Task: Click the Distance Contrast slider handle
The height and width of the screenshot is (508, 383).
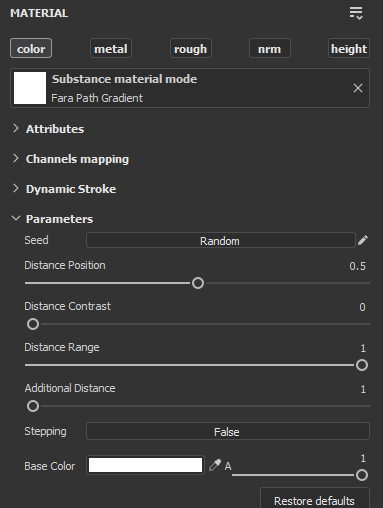Action: coord(33,324)
